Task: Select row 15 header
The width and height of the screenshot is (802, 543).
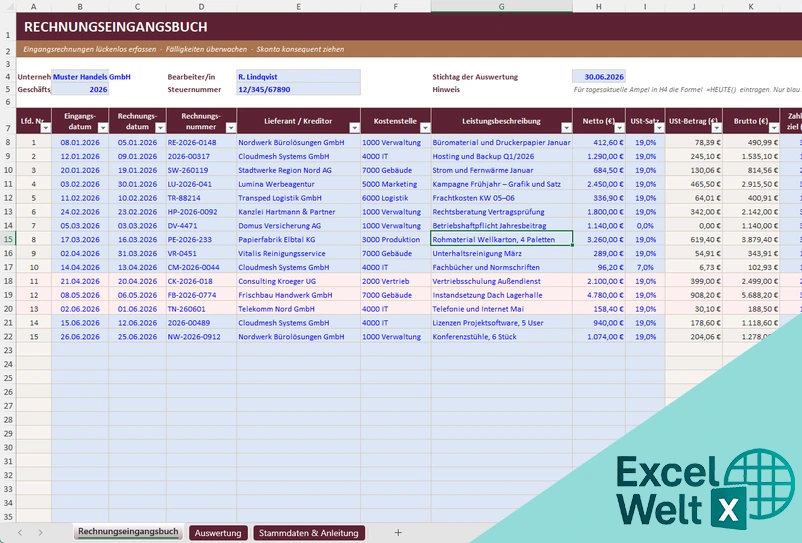Action: pos(8,239)
